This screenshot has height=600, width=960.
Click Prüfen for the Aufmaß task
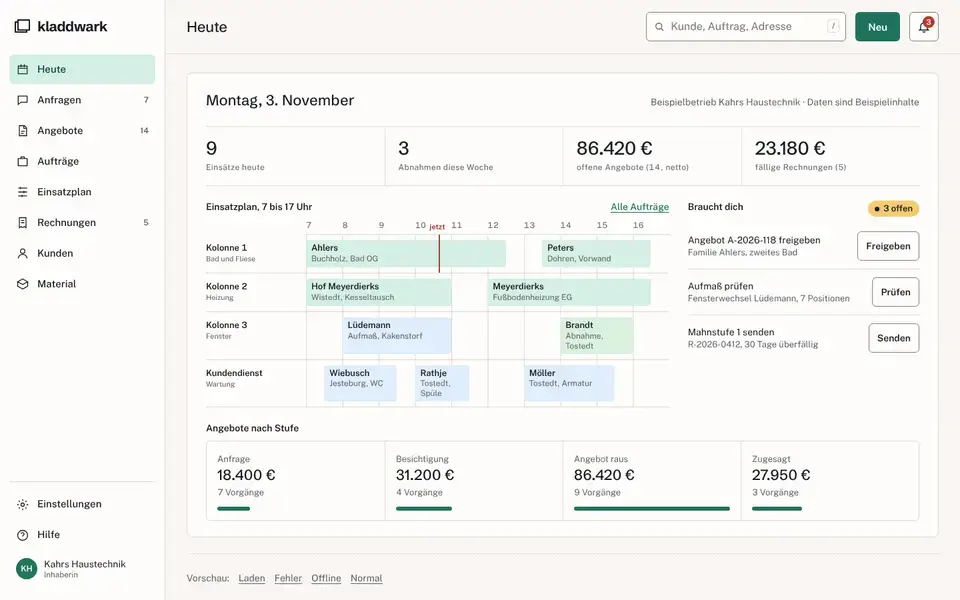coord(895,292)
